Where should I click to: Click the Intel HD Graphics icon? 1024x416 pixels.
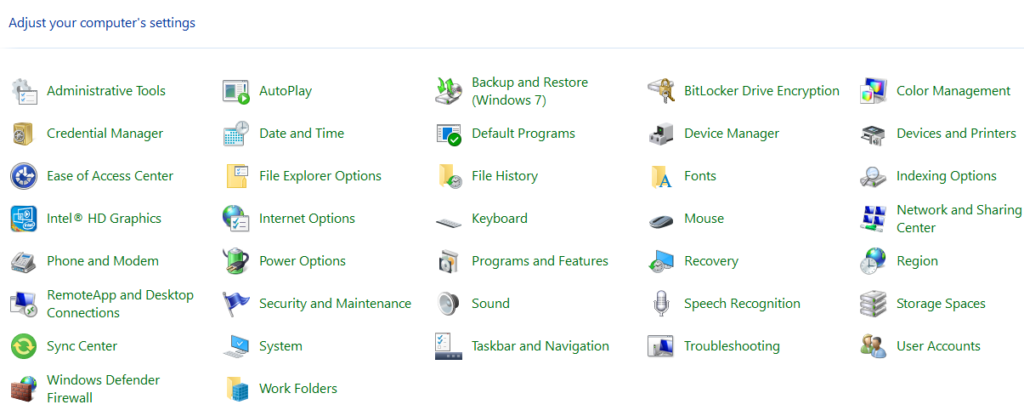24,219
